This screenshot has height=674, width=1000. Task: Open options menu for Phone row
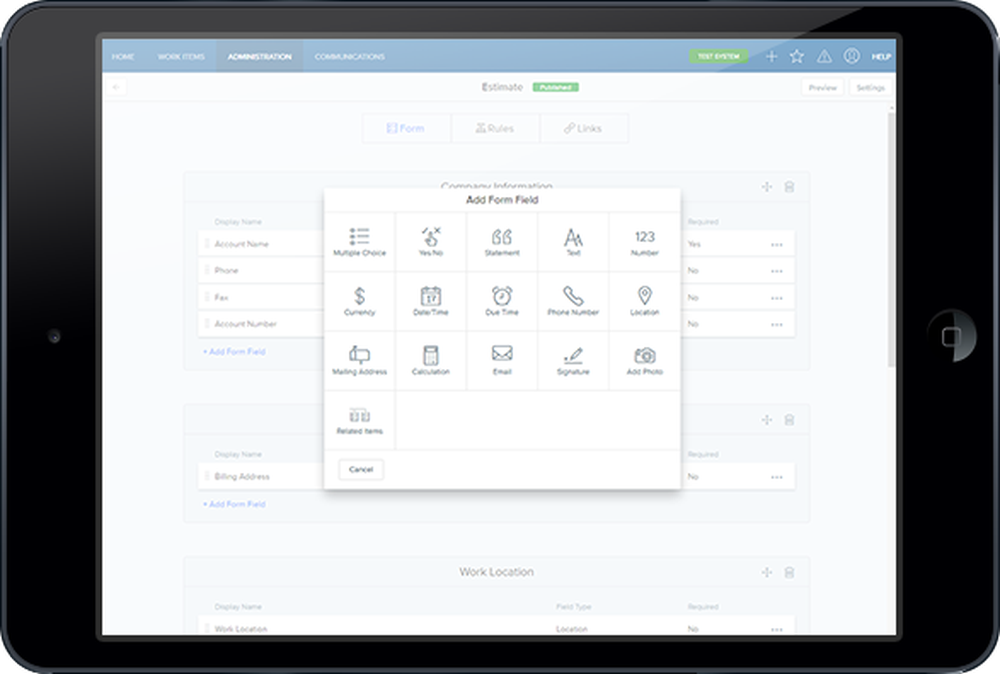[776, 271]
